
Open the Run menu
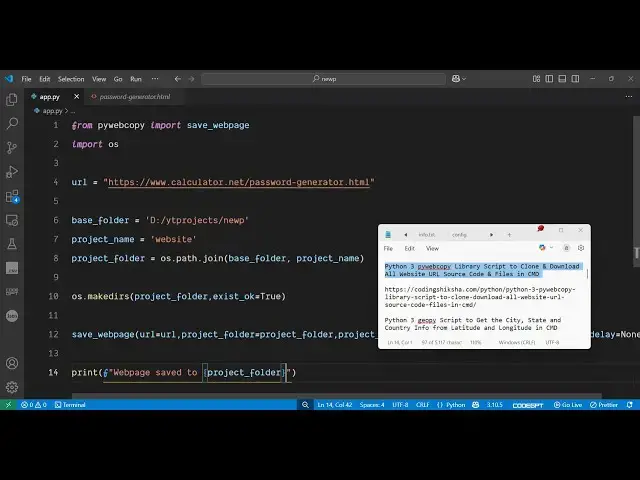click(x=136, y=79)
